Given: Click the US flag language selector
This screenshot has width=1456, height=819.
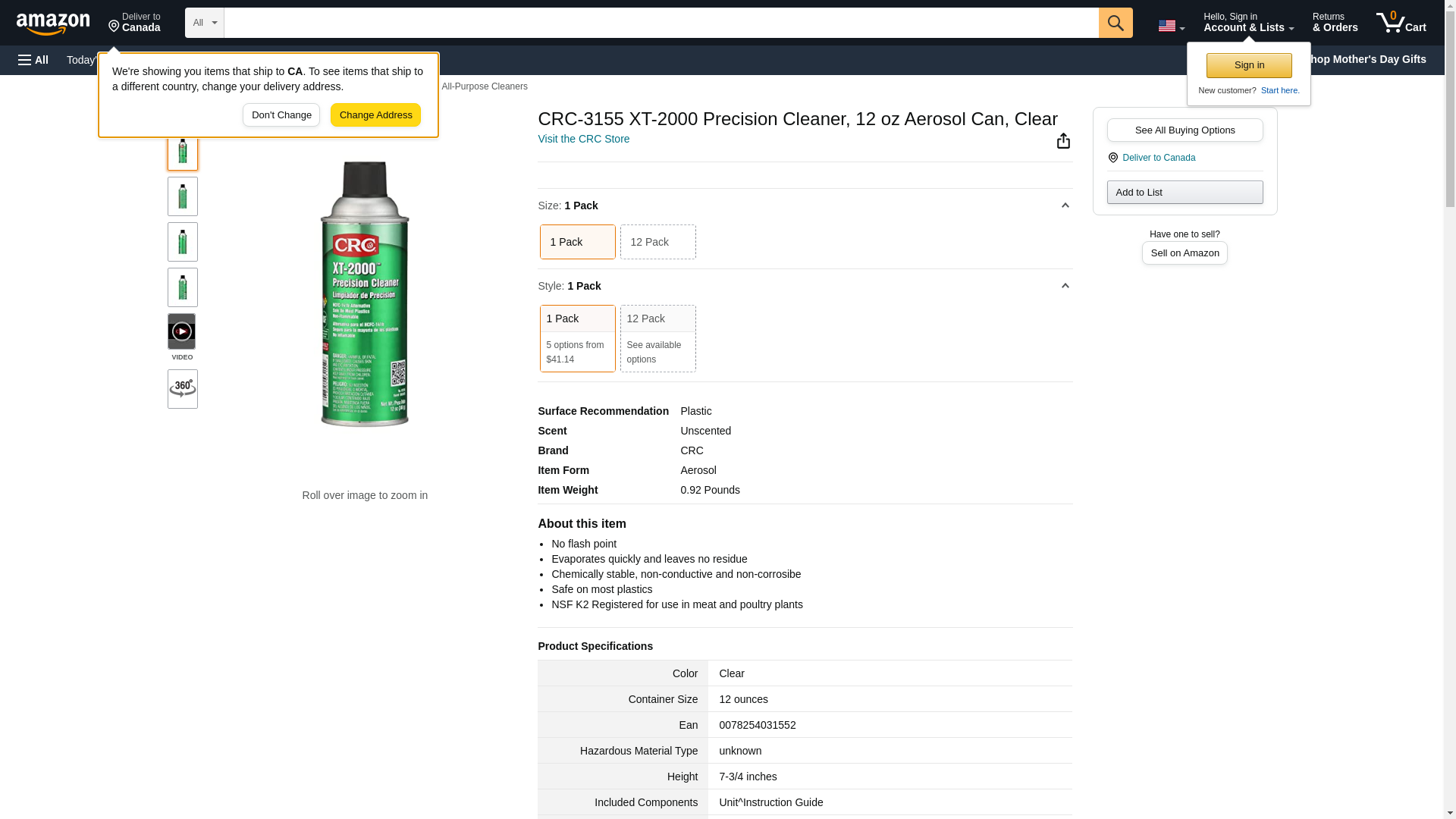Looking at the screenshot, I should 1171,26.
